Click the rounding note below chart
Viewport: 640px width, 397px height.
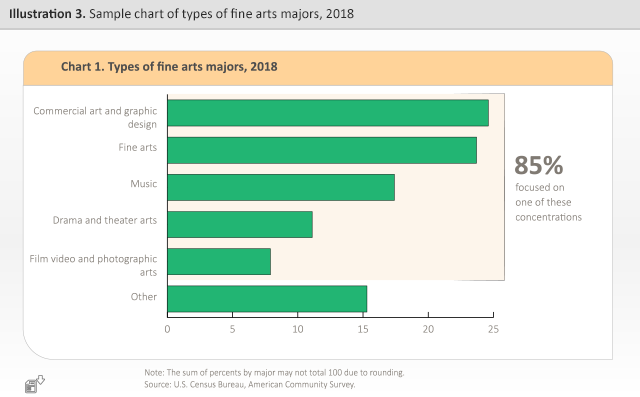274,373
